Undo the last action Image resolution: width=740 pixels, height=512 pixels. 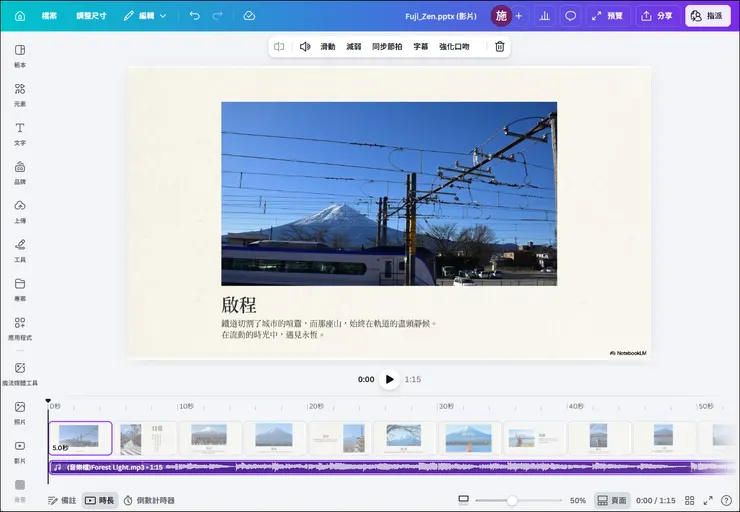(194, 16)
